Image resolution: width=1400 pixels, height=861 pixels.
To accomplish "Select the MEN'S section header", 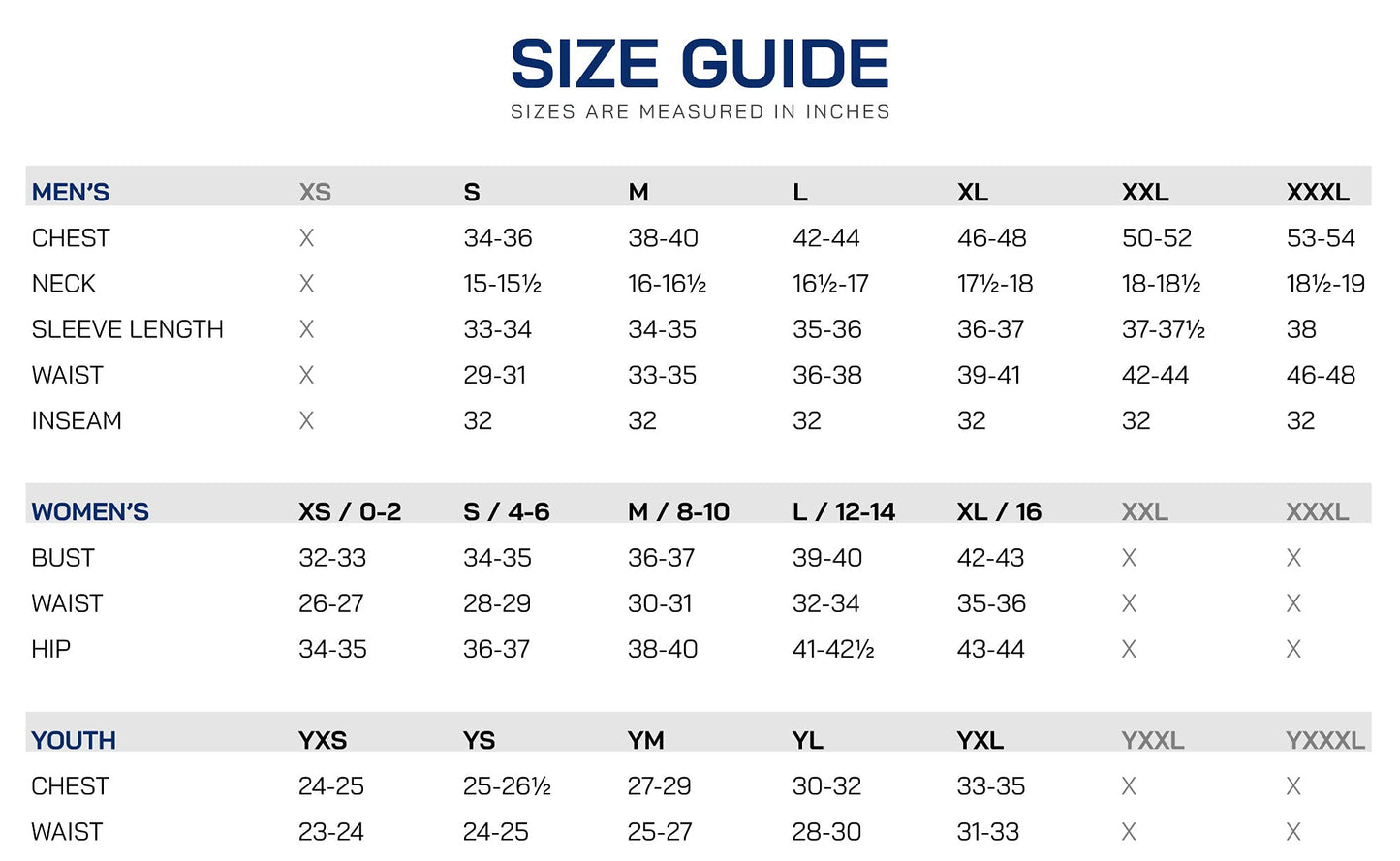I will (x=71, y=192).
